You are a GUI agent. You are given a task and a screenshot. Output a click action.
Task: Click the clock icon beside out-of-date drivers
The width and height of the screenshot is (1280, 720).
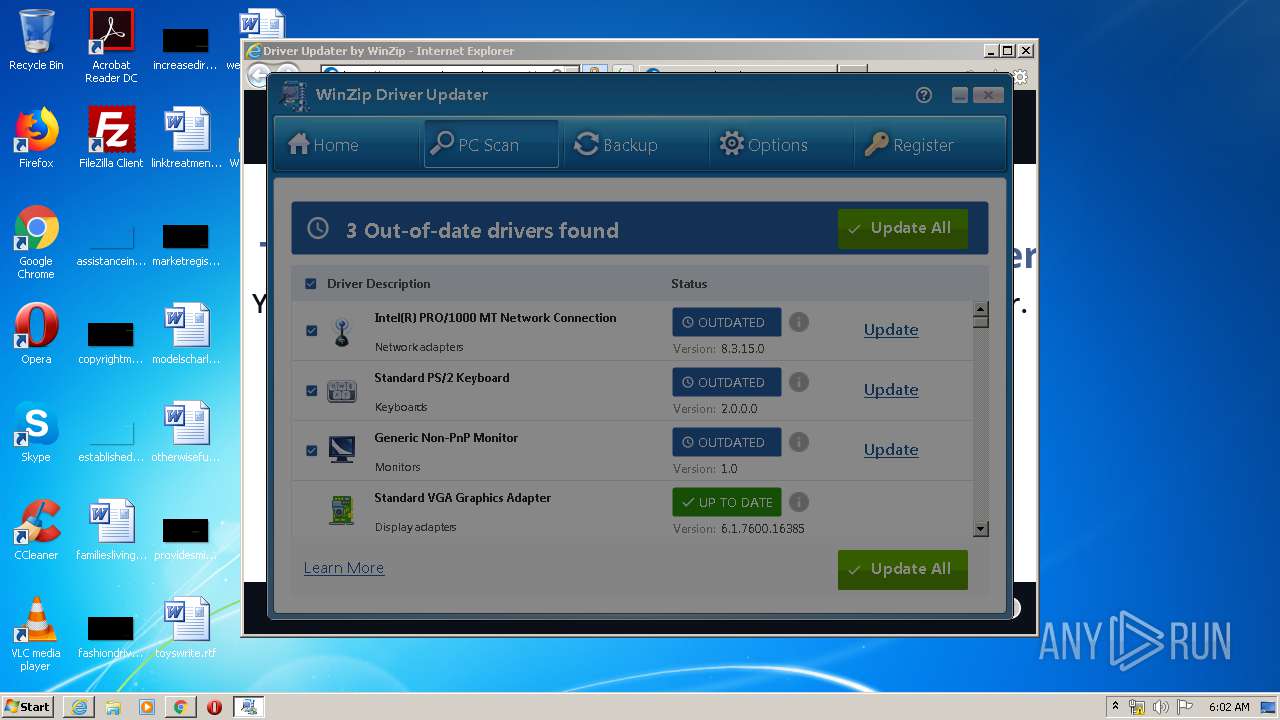[x=318, y=229]
